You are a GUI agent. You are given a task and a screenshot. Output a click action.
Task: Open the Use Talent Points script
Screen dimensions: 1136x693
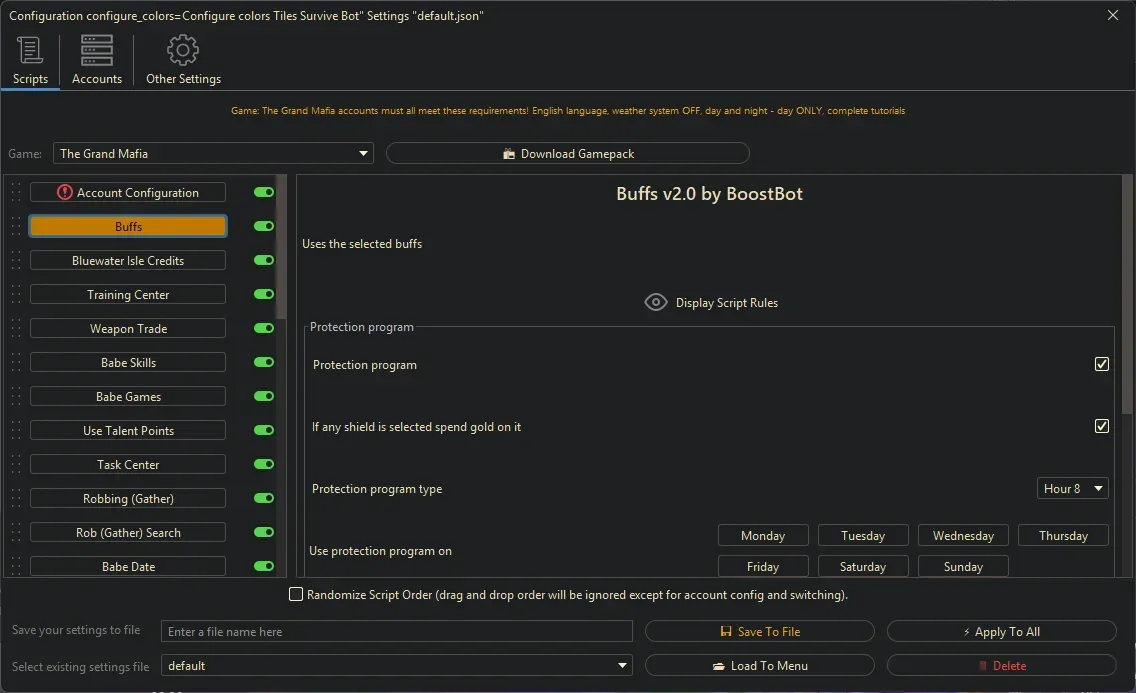(x=128, y=431)
